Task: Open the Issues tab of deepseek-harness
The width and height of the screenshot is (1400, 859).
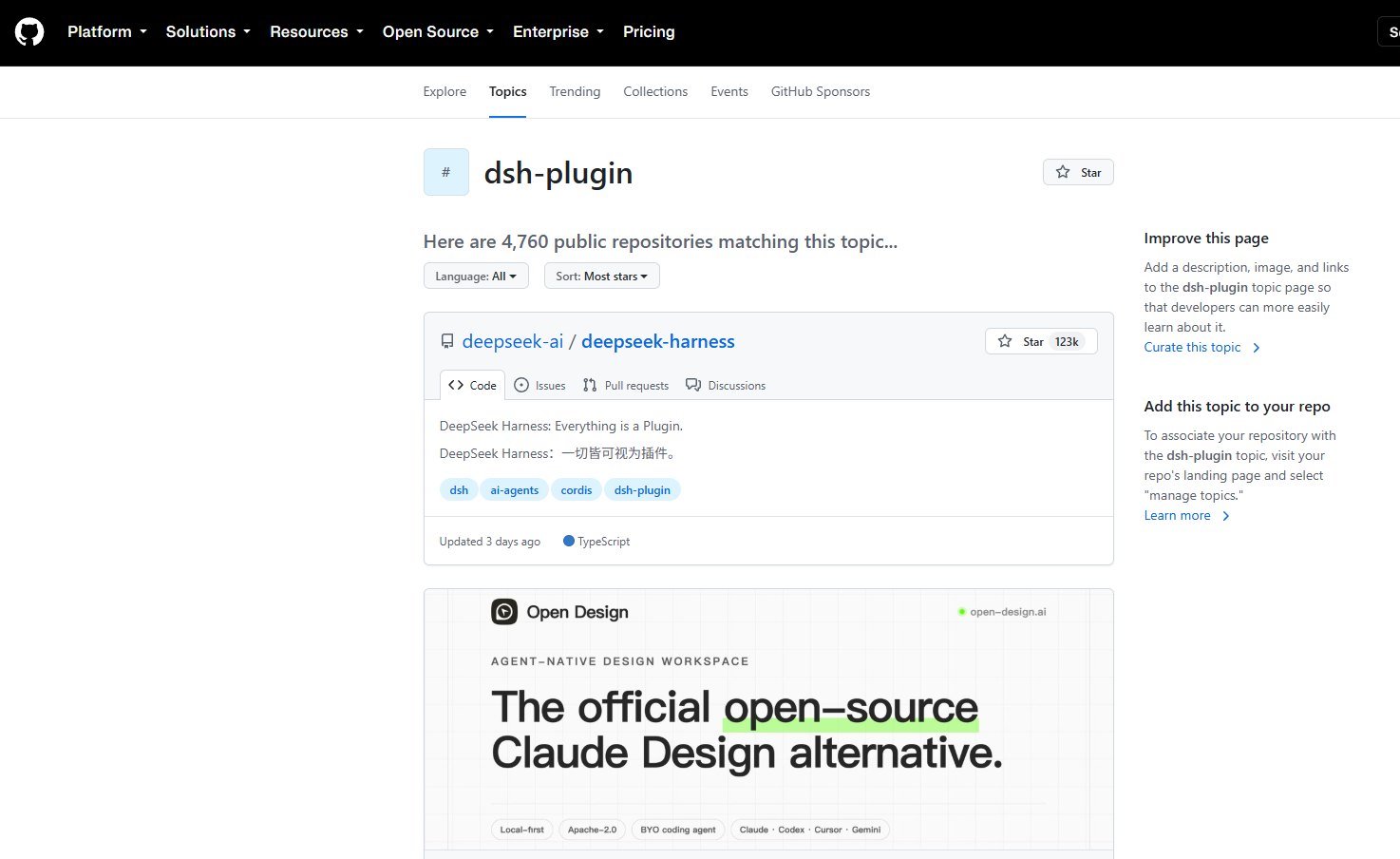Action: [539, 385]
